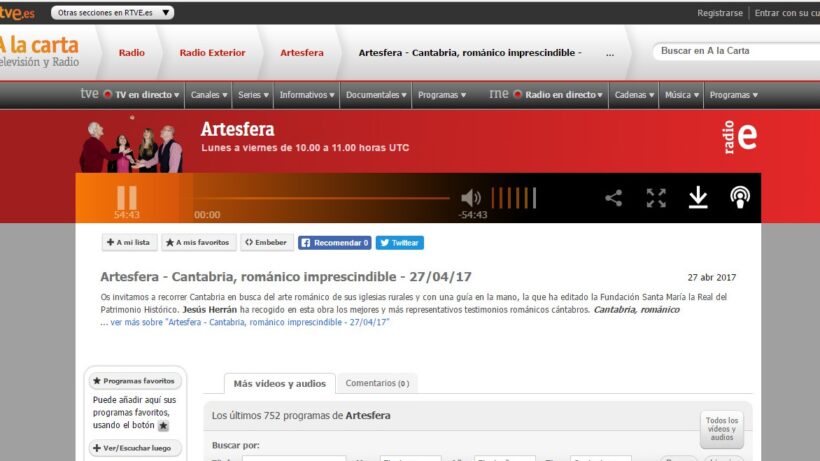Expand the tve Programas dropdown
This screenshot has width=820, height=461.
[442, 95]
